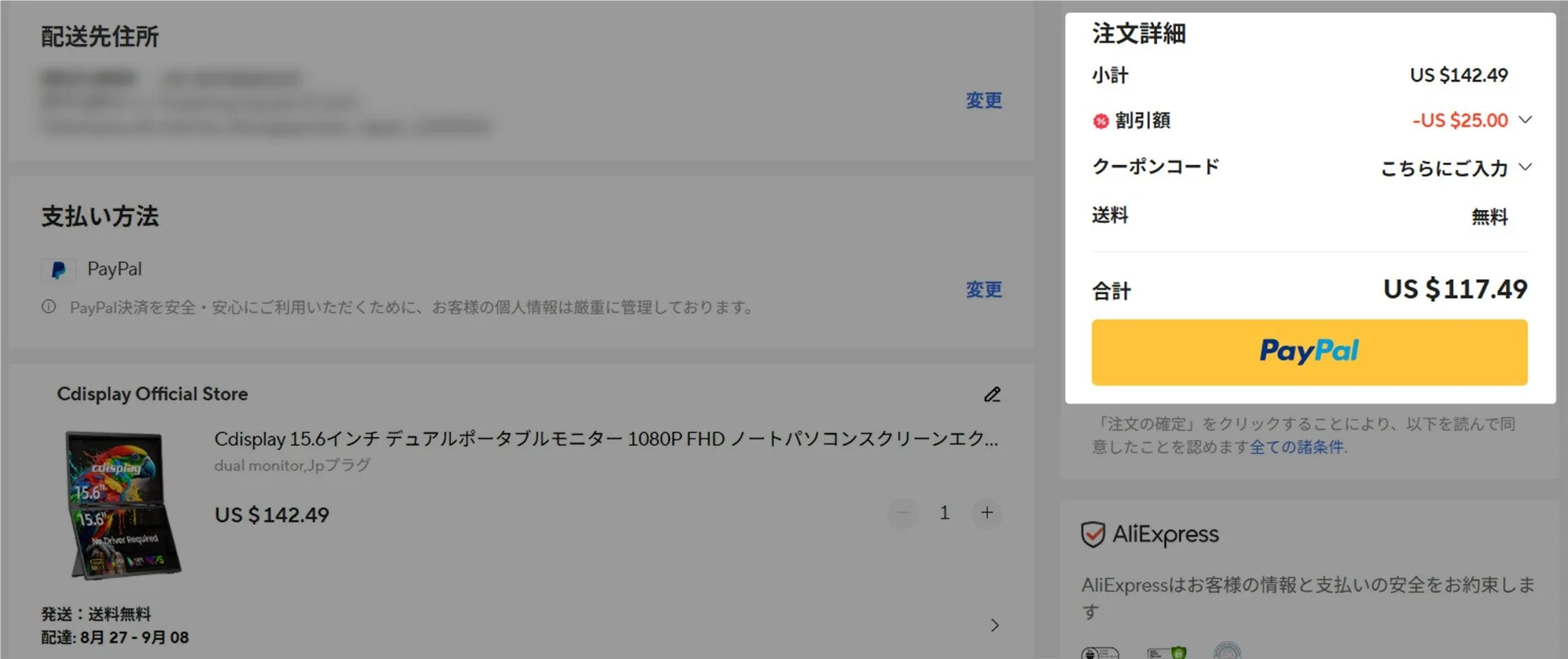Viewport: 1568px width, 659px height.
Task: Open the 全ての諸条件 terms link
Action: (x=1297, y=447)
